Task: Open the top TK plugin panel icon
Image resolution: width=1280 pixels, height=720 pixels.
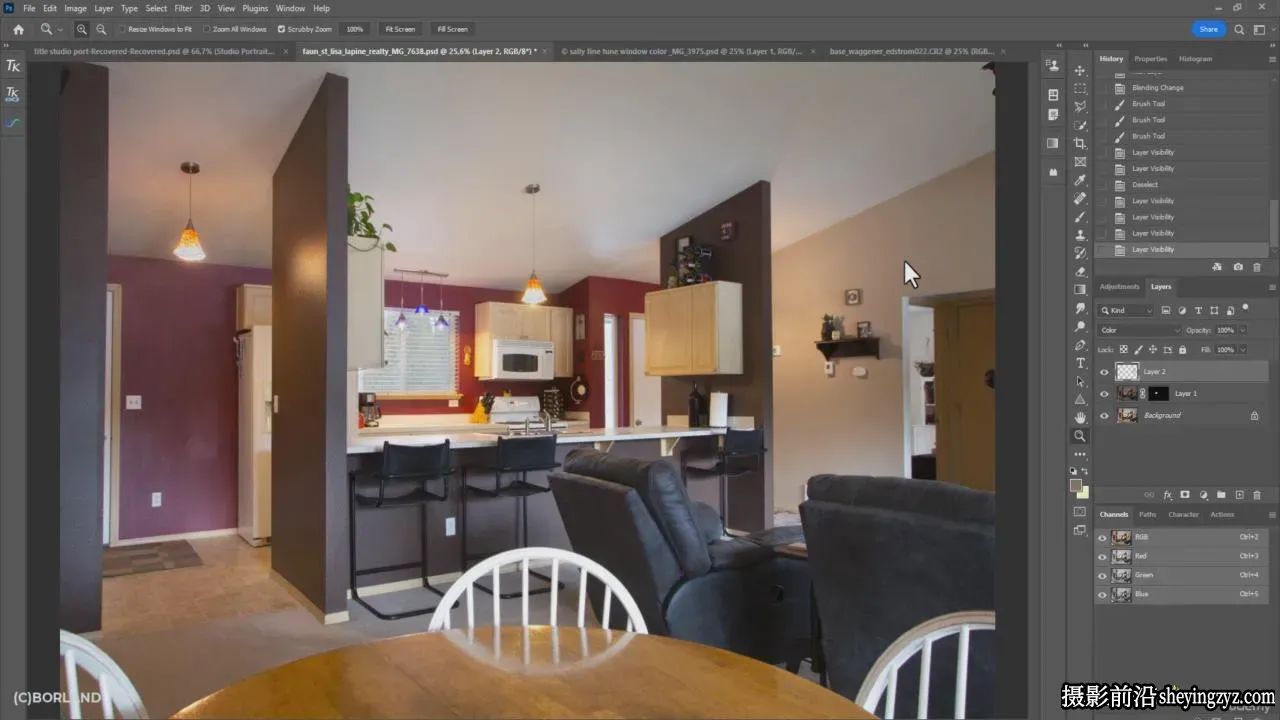Action: (x=13, y=66)
